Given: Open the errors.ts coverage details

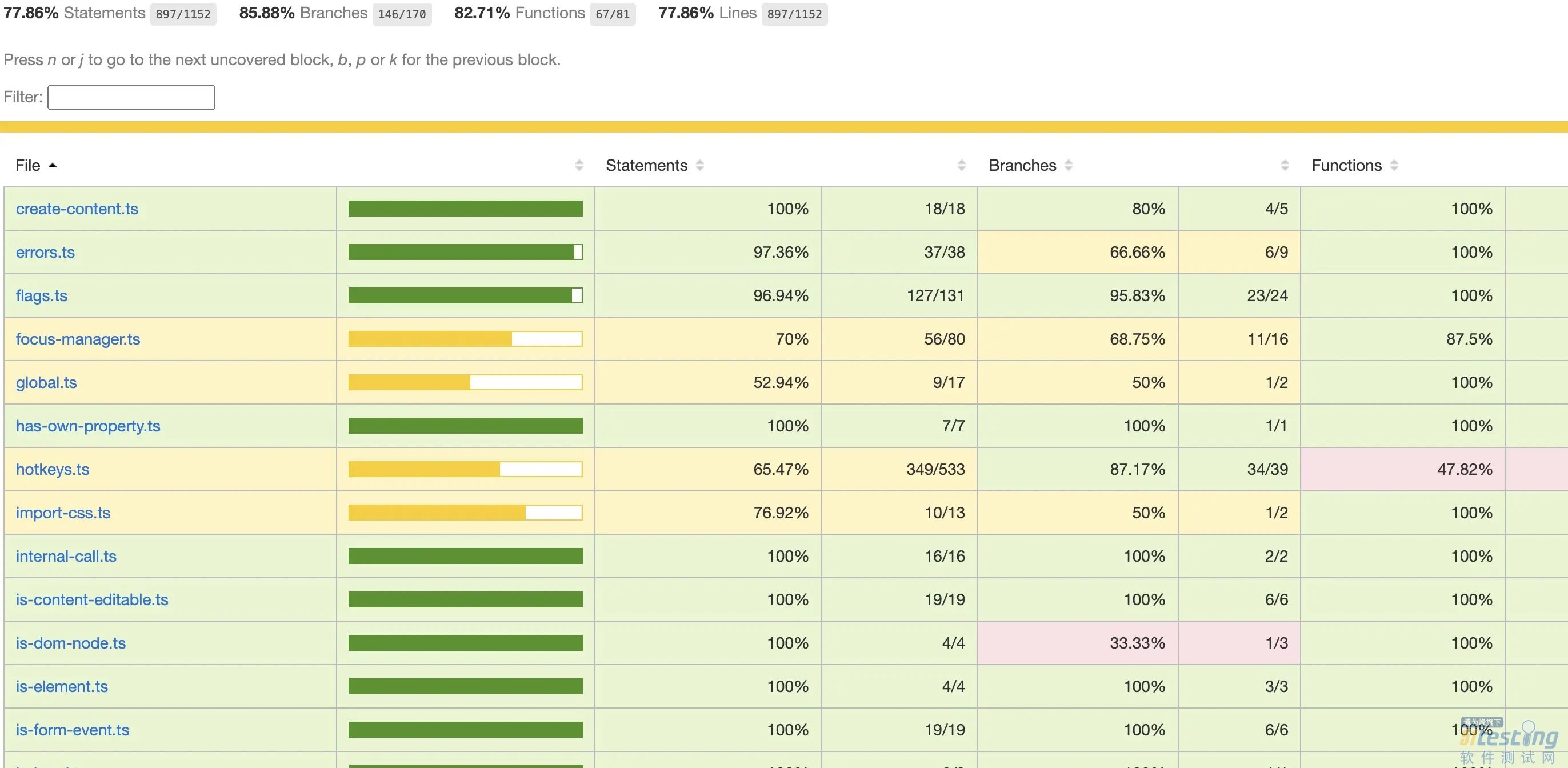Looking at the screenshot, I should (x=45, y=252).
